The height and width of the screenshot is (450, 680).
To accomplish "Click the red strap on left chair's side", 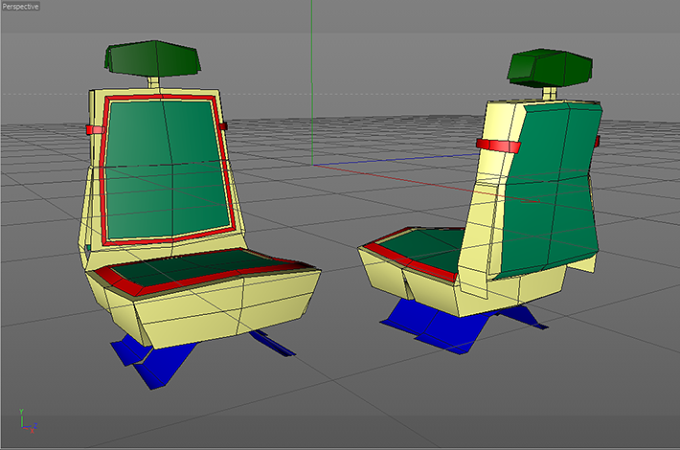I will click(x=95, y=130).
